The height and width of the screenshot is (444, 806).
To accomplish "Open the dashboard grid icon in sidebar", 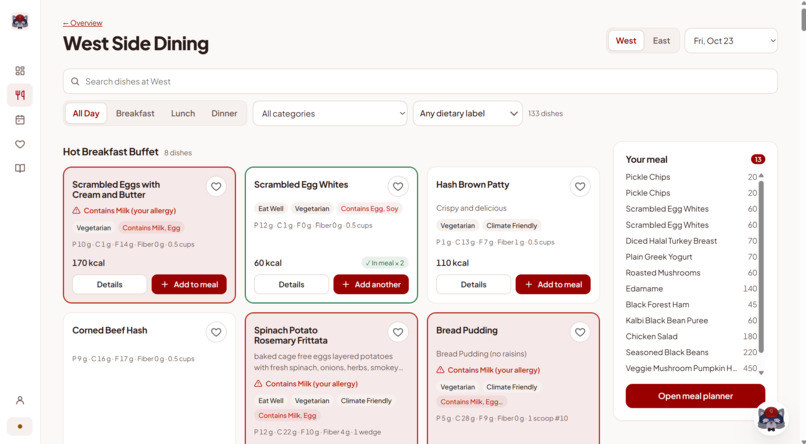I will [x=20, y=71].
